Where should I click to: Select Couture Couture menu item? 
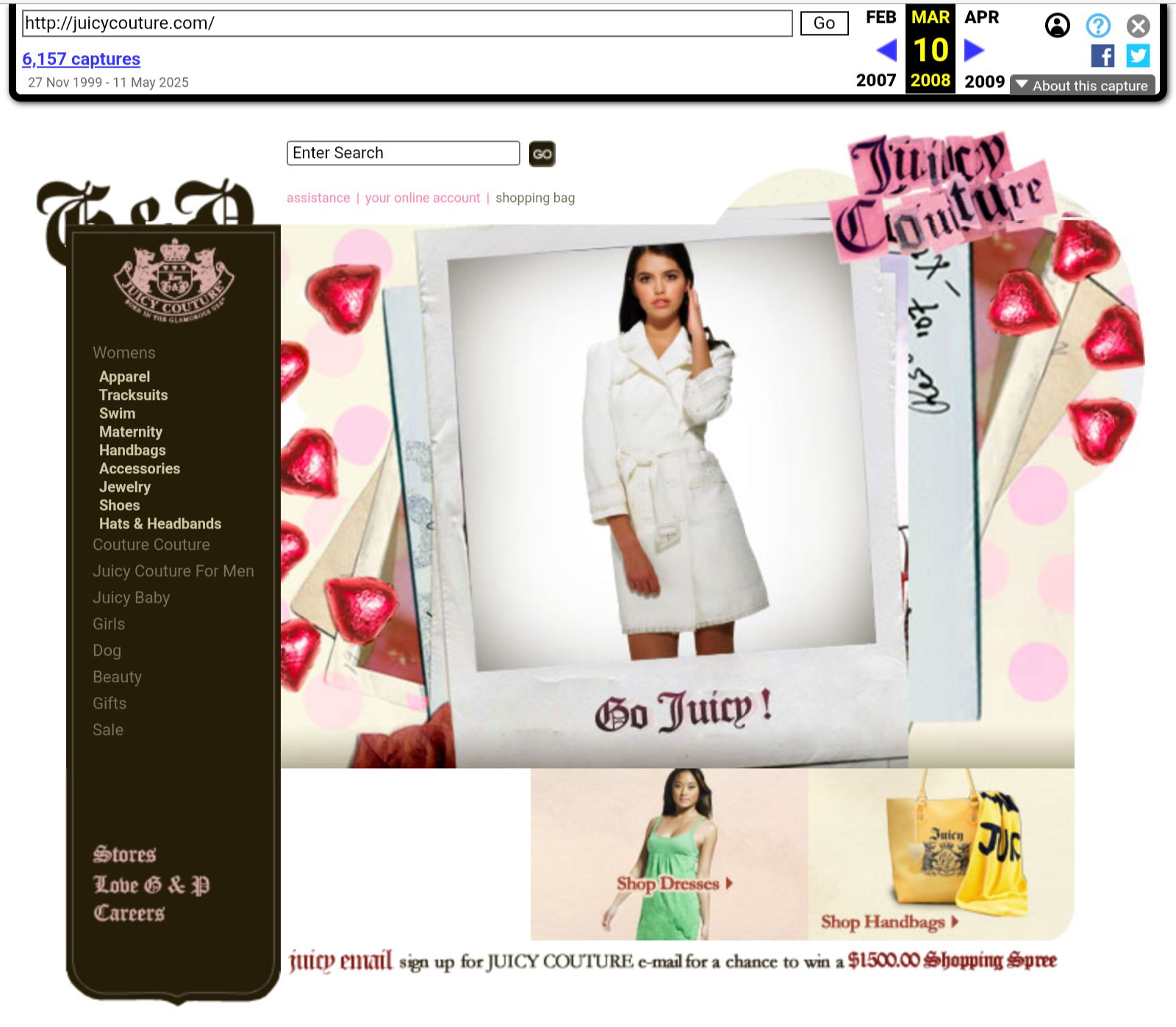(x=151, y=545)
